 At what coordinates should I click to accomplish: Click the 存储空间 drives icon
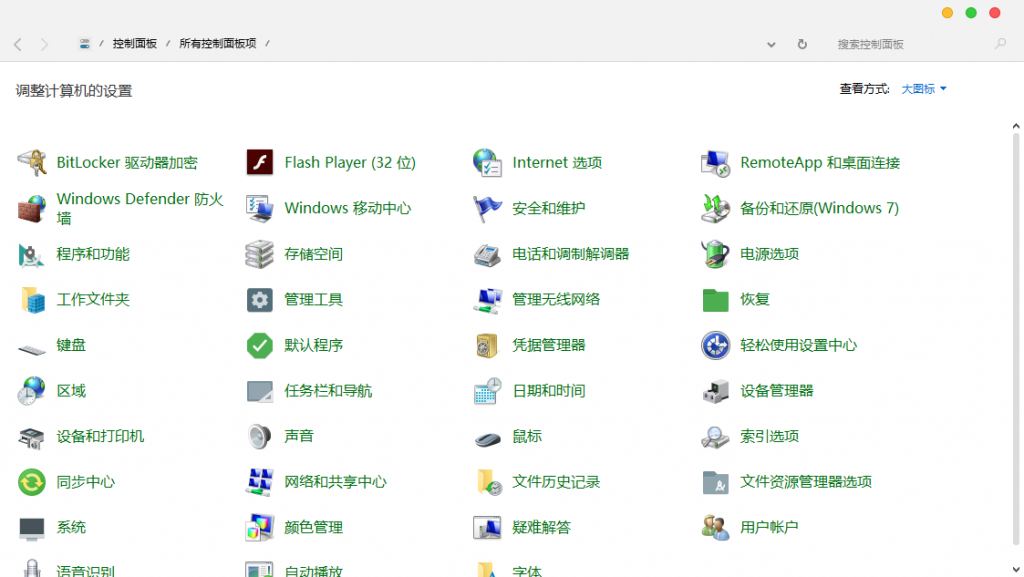[259, 254]
